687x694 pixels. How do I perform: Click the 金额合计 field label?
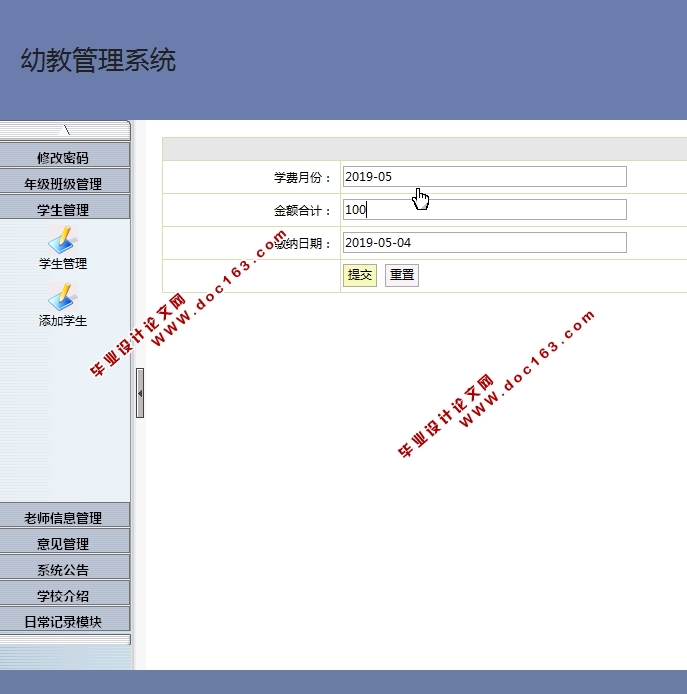tap(302, 211)
